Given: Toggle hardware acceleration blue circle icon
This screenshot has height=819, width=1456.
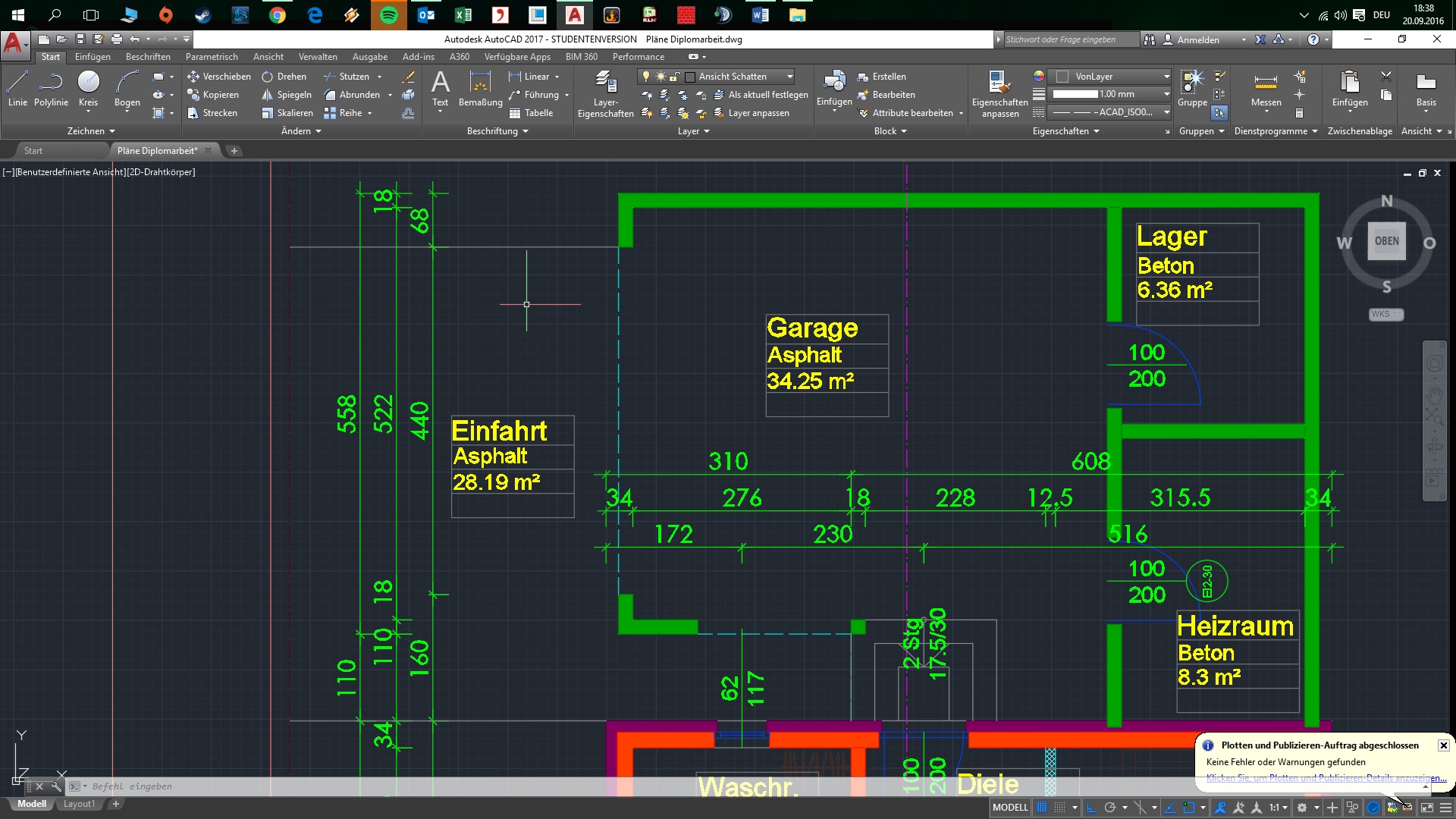Looking at the screenshot, I should point(1373,808).
